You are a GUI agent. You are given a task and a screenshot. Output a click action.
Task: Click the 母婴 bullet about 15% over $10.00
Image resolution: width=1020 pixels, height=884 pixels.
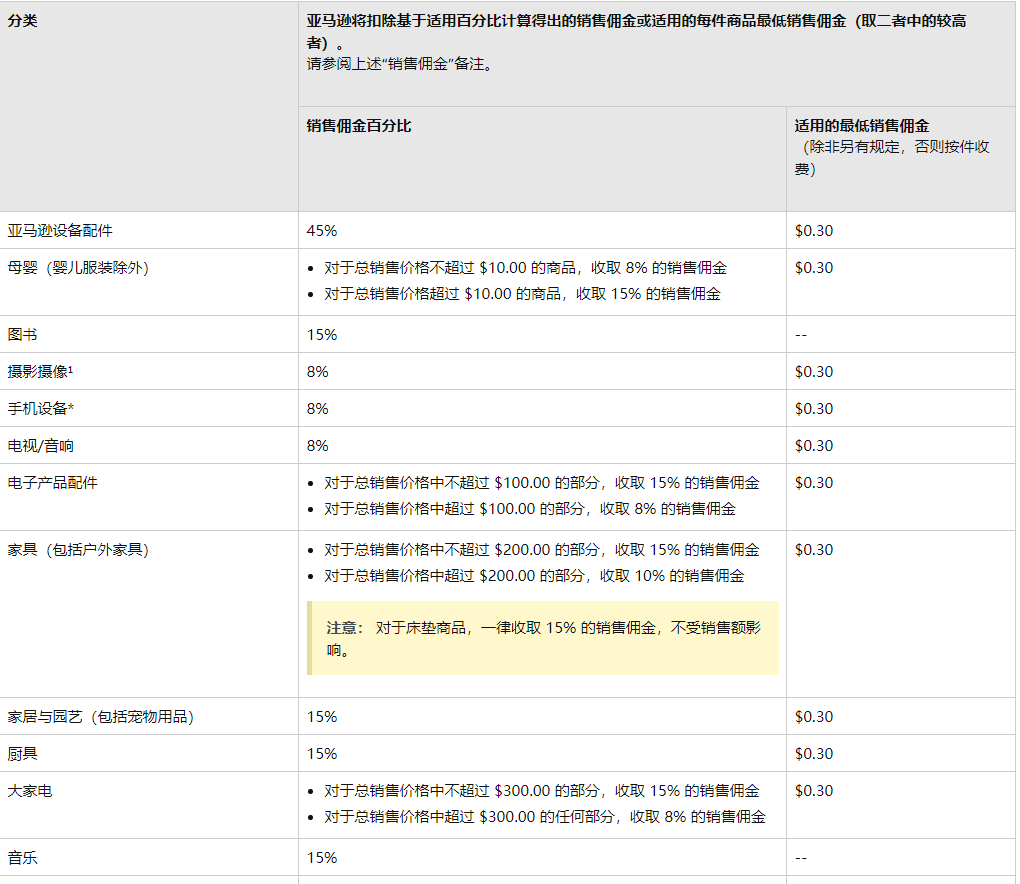point(522,293)
